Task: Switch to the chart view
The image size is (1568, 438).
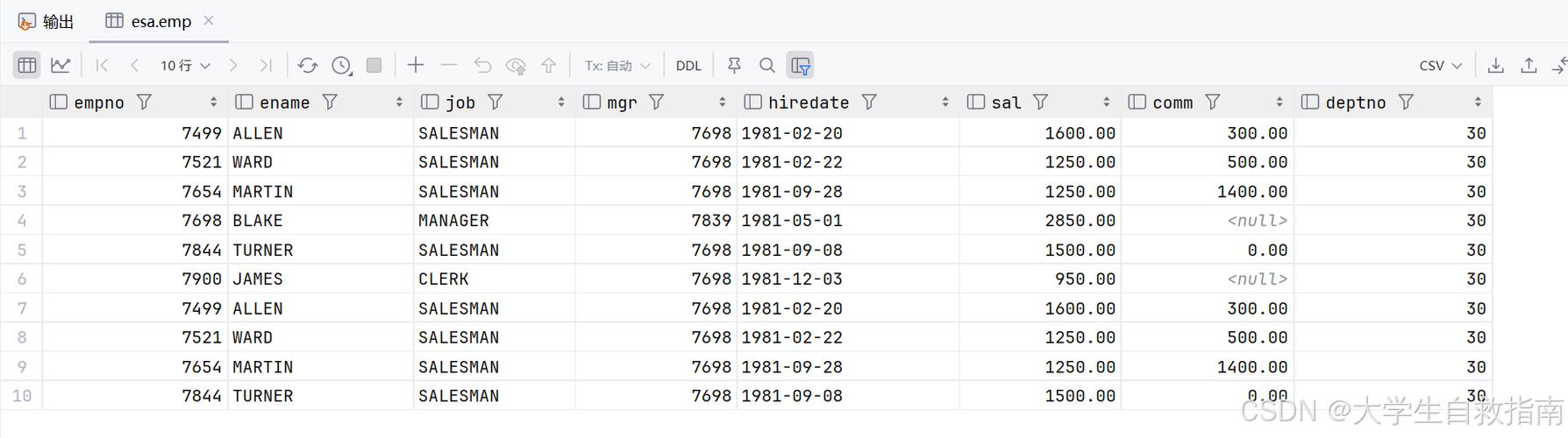Action: pyautogui.click(x=61, y=66)
